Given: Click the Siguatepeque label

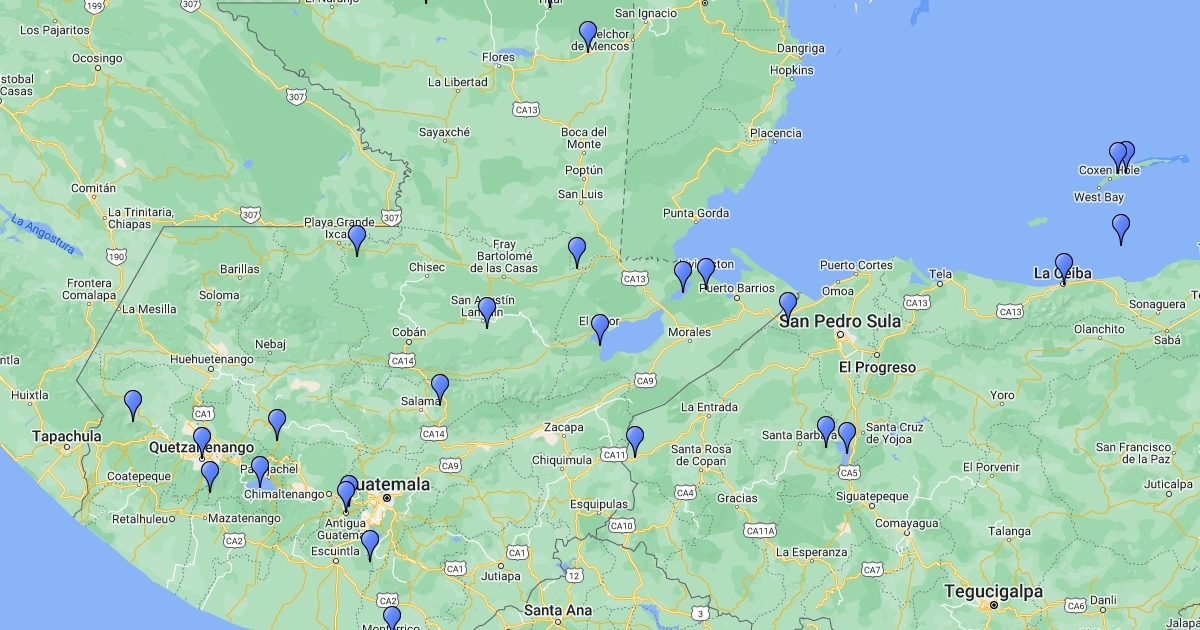Looking at the screenshot, I should click(872, 496).
